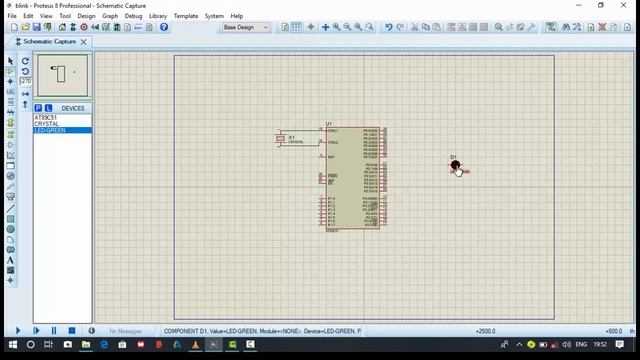640x360 pixels.
Task: Open the Edit menu
Action: 28,16
